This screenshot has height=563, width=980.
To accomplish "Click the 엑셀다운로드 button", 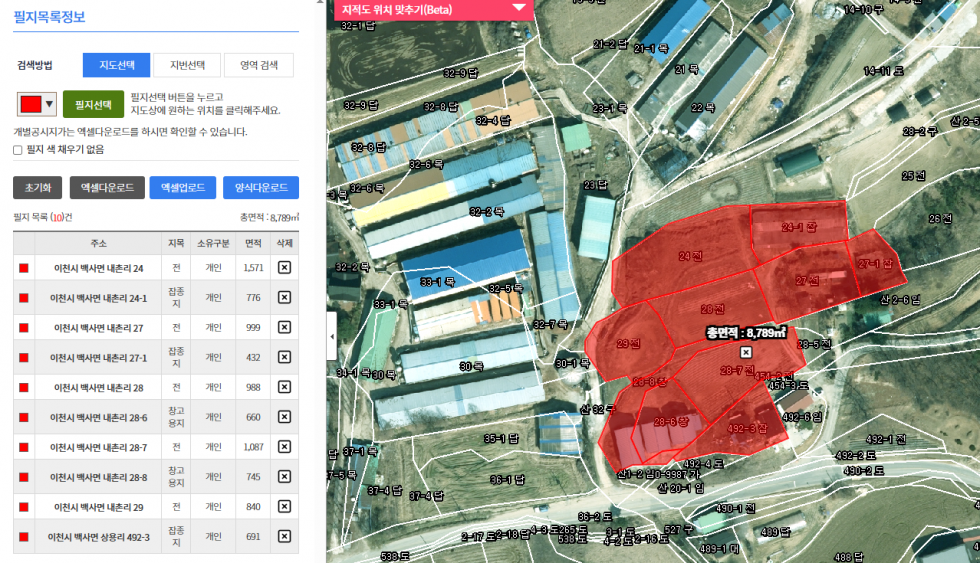I will pyautogui.click(x=107, y=187).
